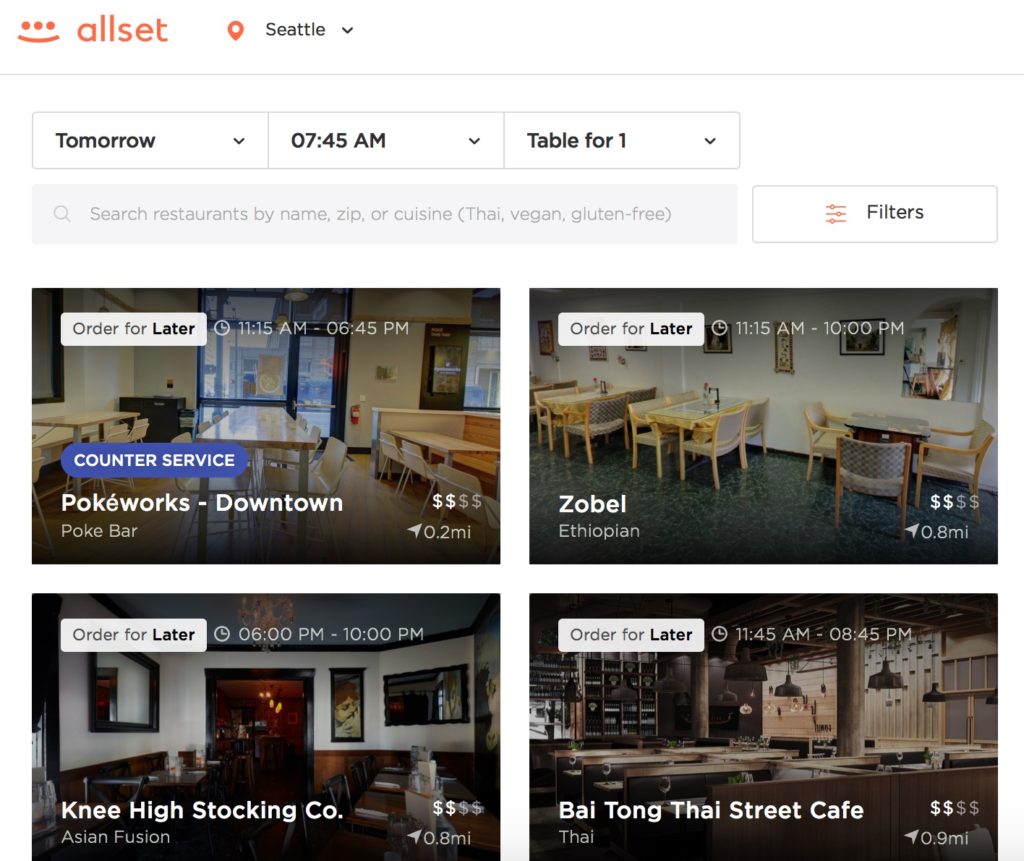Screen dimensions: 1024x861
Task: Expand the city chevron next to Seattle
Action: point(347,30)
